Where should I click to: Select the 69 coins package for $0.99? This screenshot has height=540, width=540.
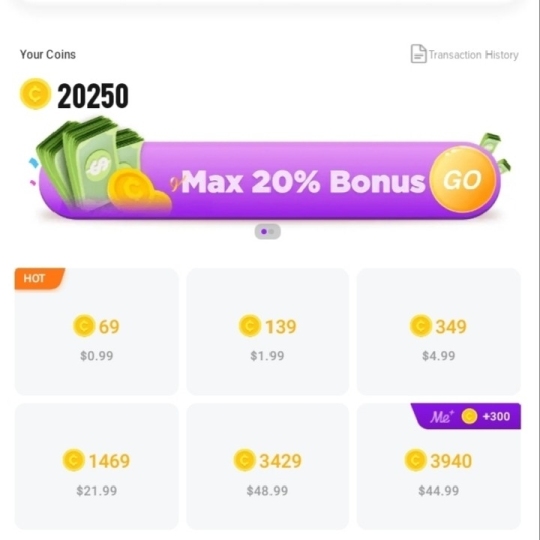point(97,332)
